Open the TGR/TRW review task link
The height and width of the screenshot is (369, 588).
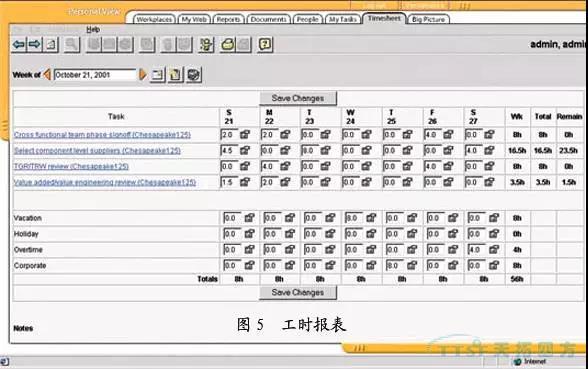71,166
